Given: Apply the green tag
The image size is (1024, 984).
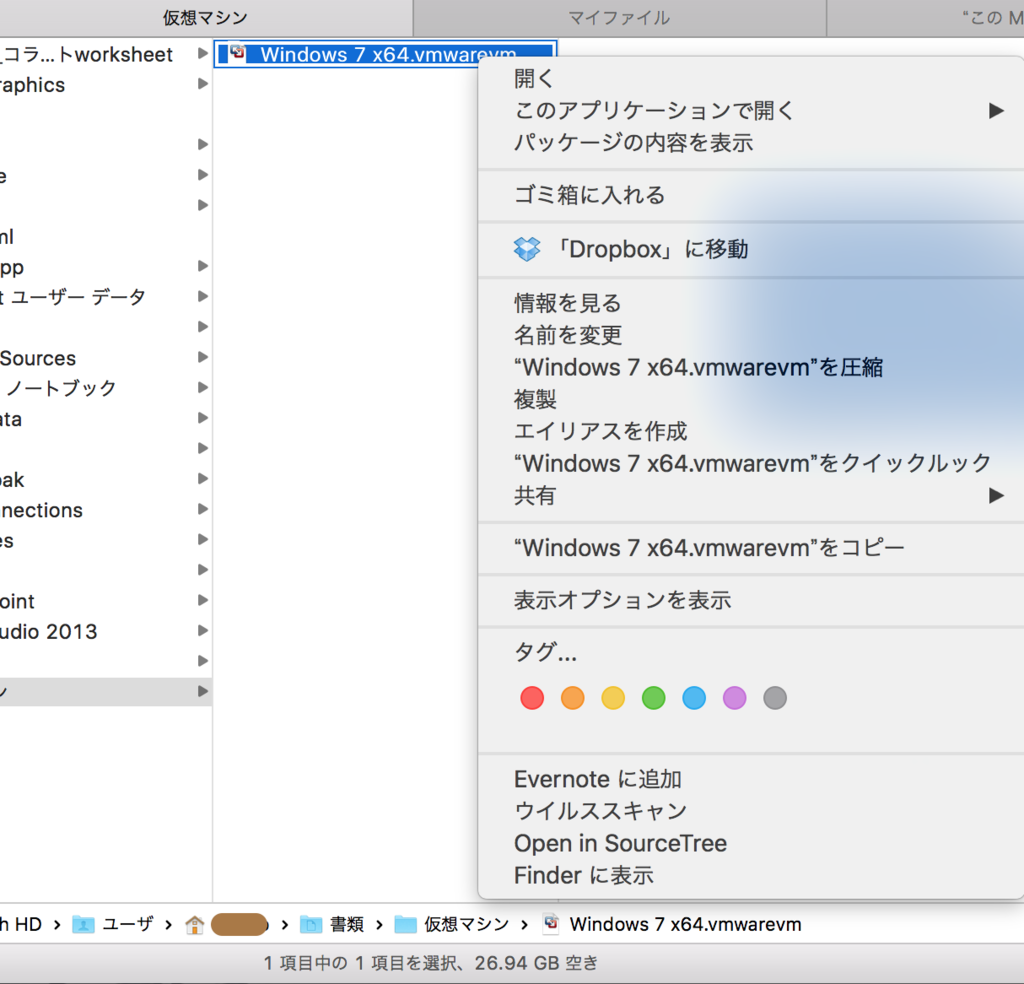Looking at the screenshot, I should 654,698.
